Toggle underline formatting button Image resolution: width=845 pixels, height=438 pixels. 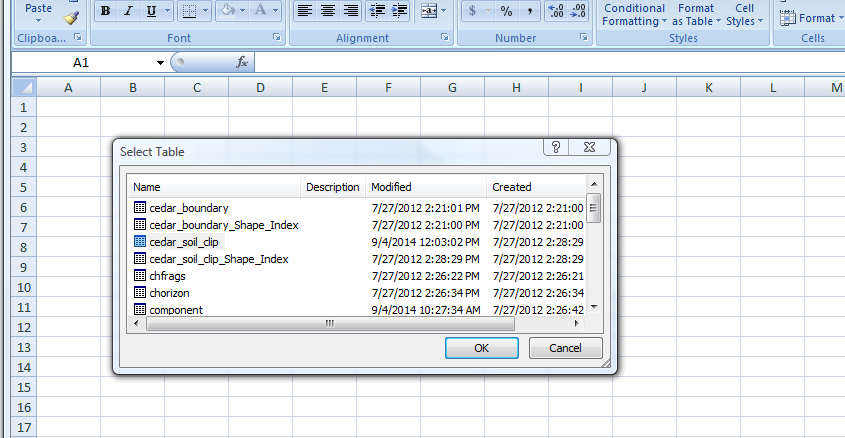tap(150, 11)
